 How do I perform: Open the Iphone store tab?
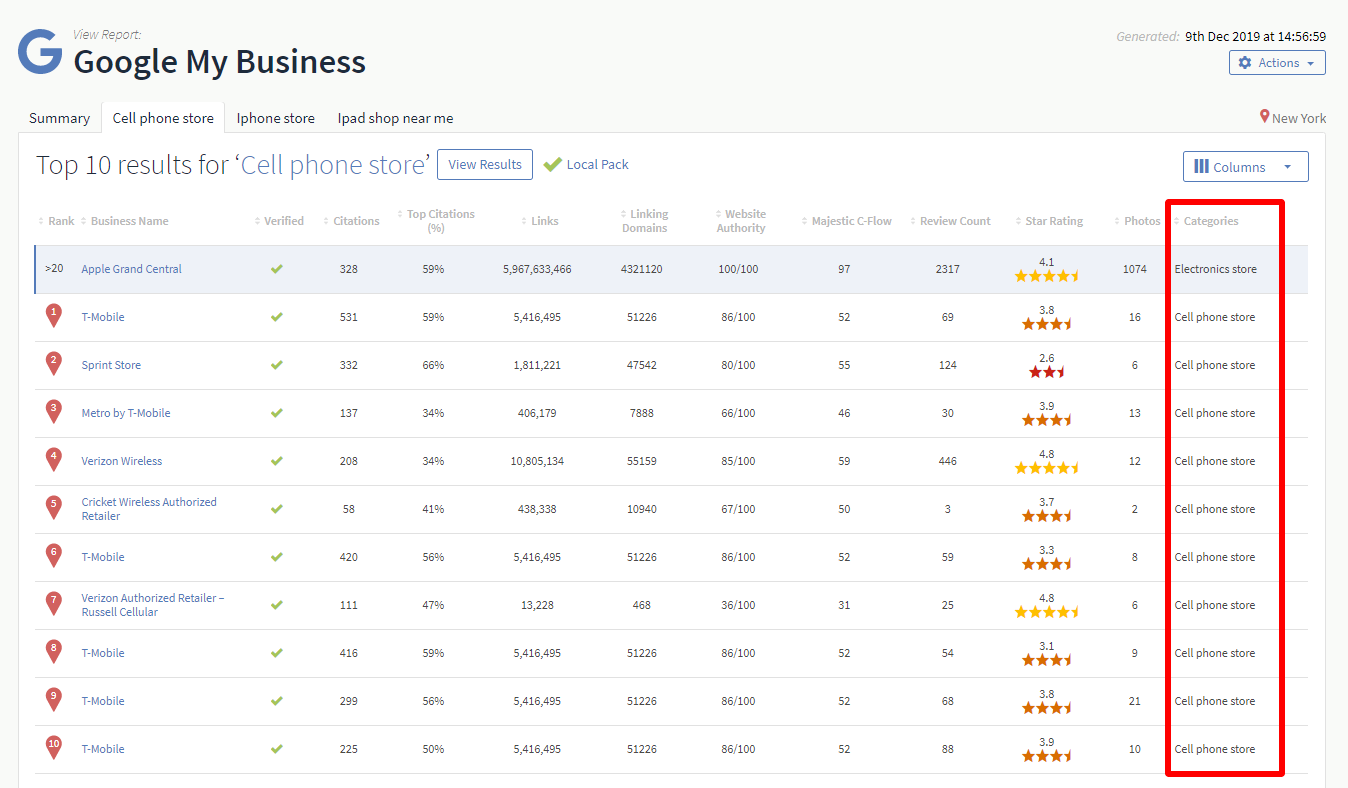point(276,118)
